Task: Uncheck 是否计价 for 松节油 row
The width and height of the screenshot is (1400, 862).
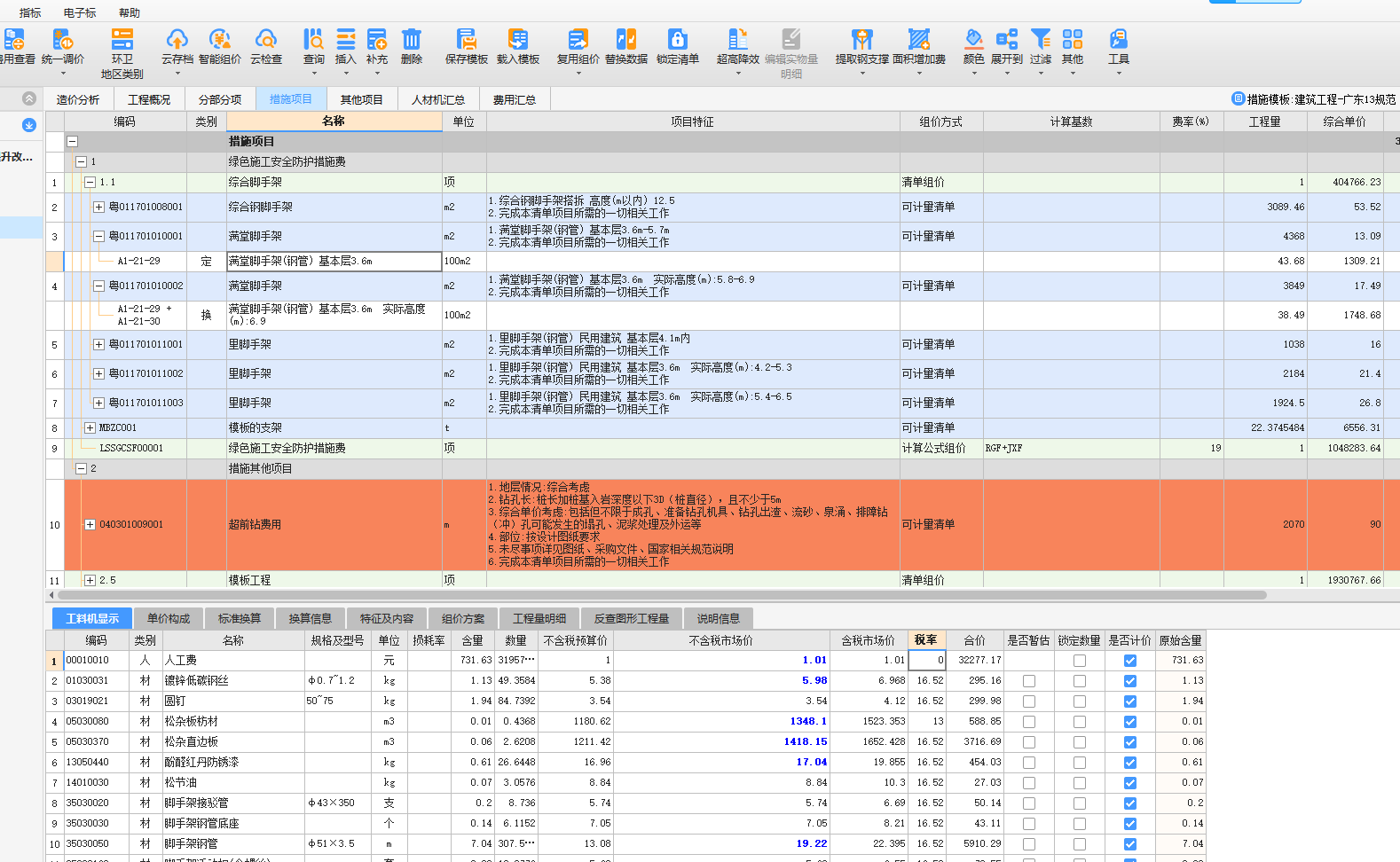Action: [x=1129, y=783]
